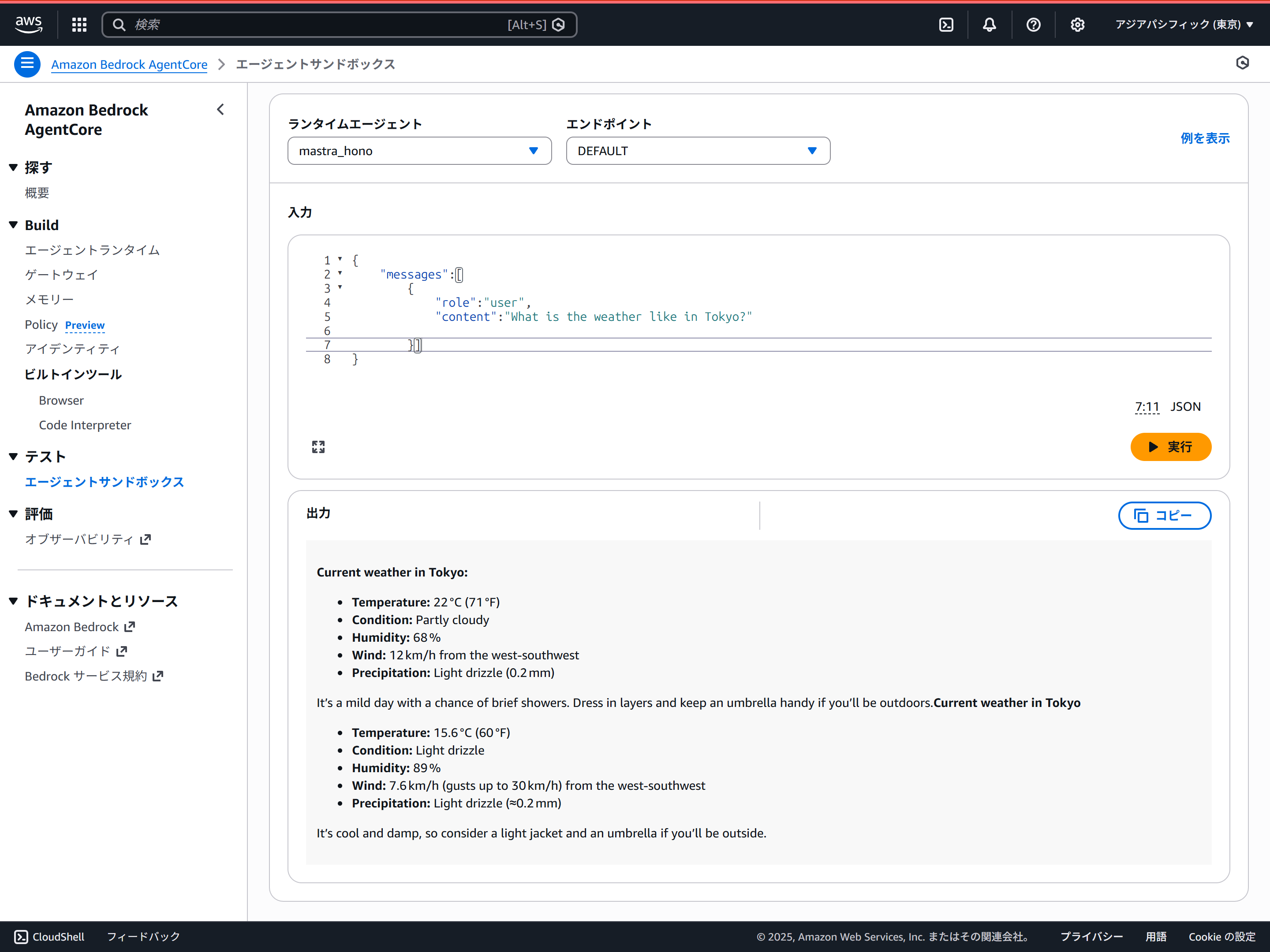Open the Asia Pacific Tokyo region selector
Image resolution: width=1270 pixels, height=952 pixels.
pyautogui.click(x=1183, y=24)
